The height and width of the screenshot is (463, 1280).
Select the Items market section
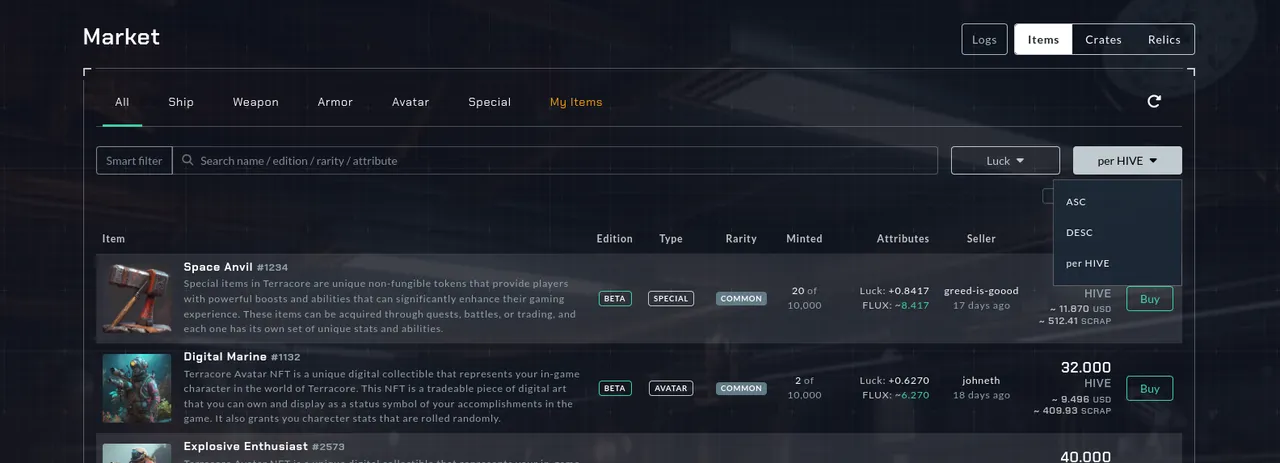[1043, 39]
